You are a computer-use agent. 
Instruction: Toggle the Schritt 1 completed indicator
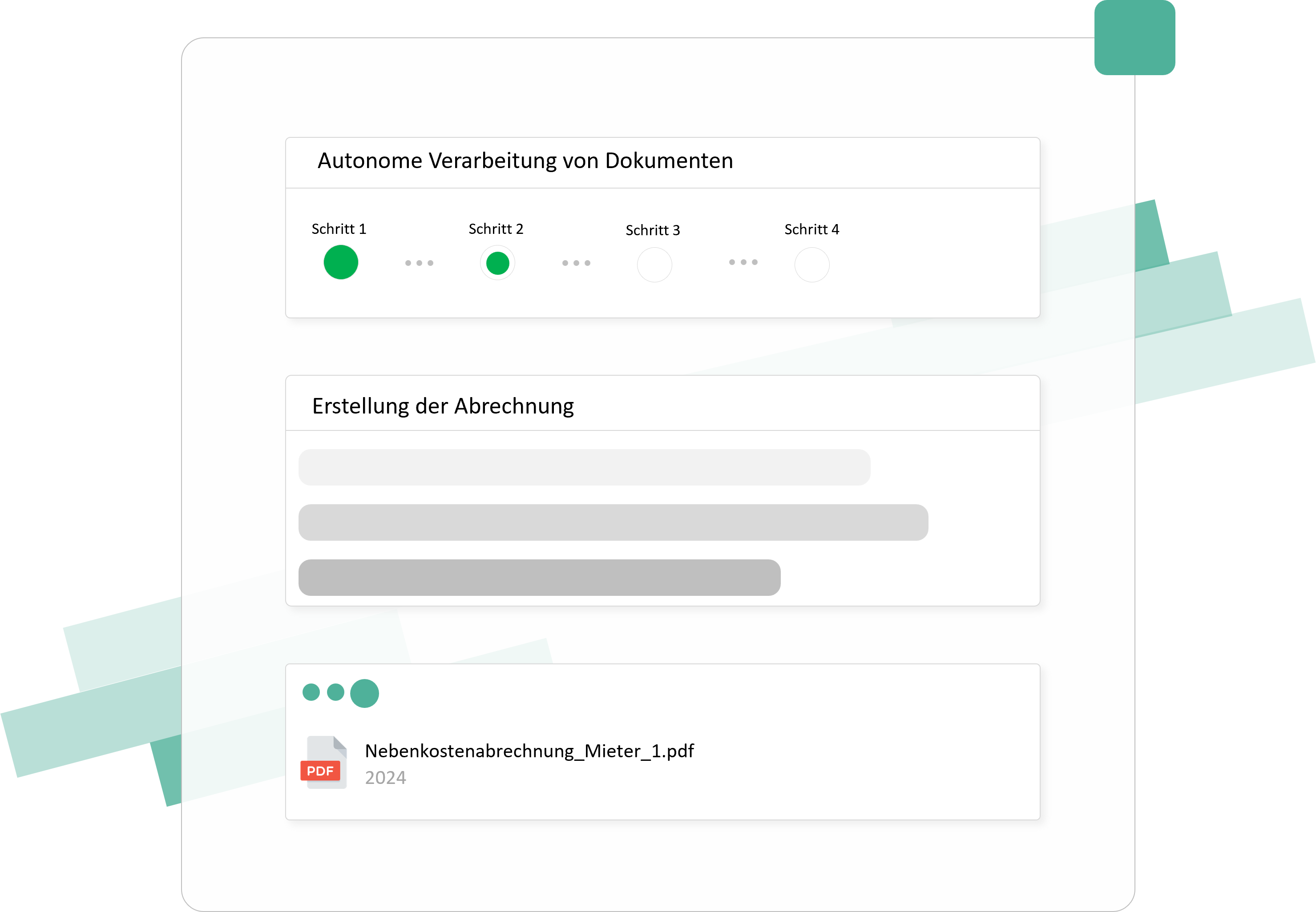click(341, 262)
